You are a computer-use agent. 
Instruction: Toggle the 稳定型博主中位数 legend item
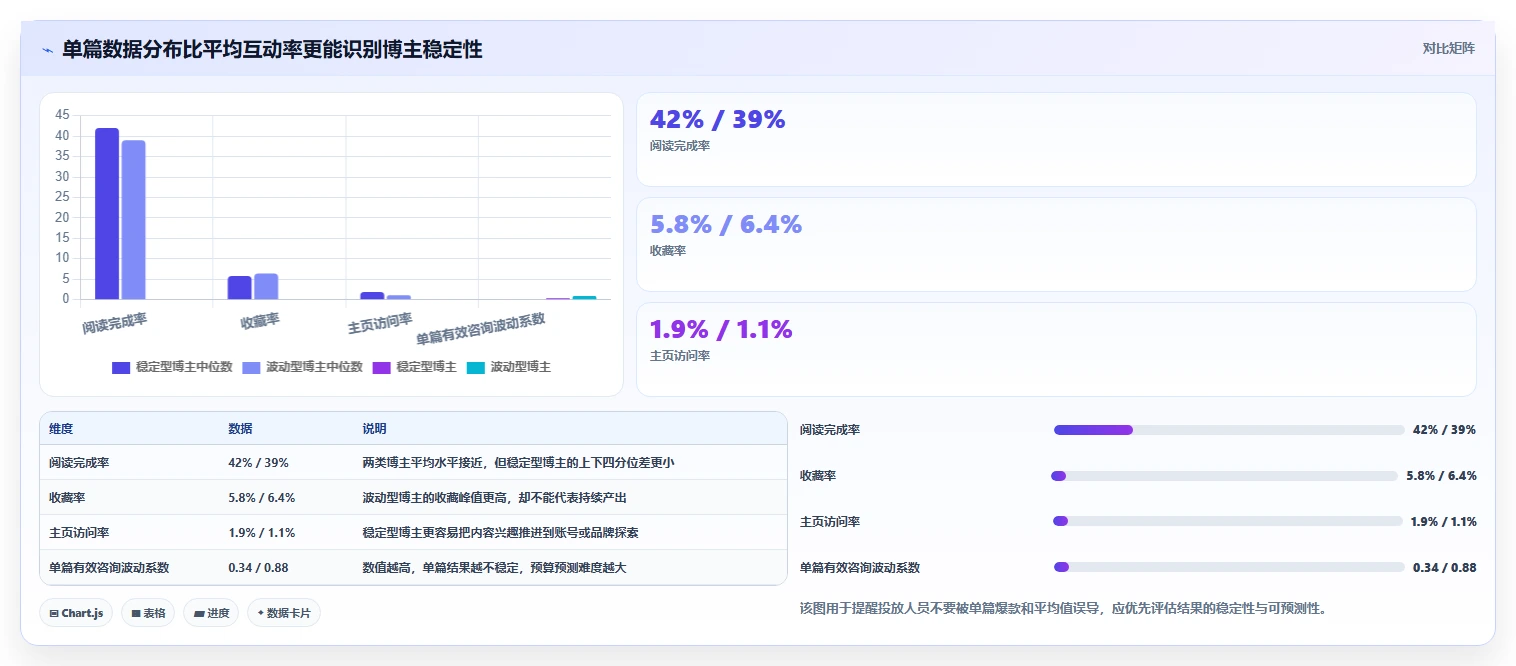172,367
